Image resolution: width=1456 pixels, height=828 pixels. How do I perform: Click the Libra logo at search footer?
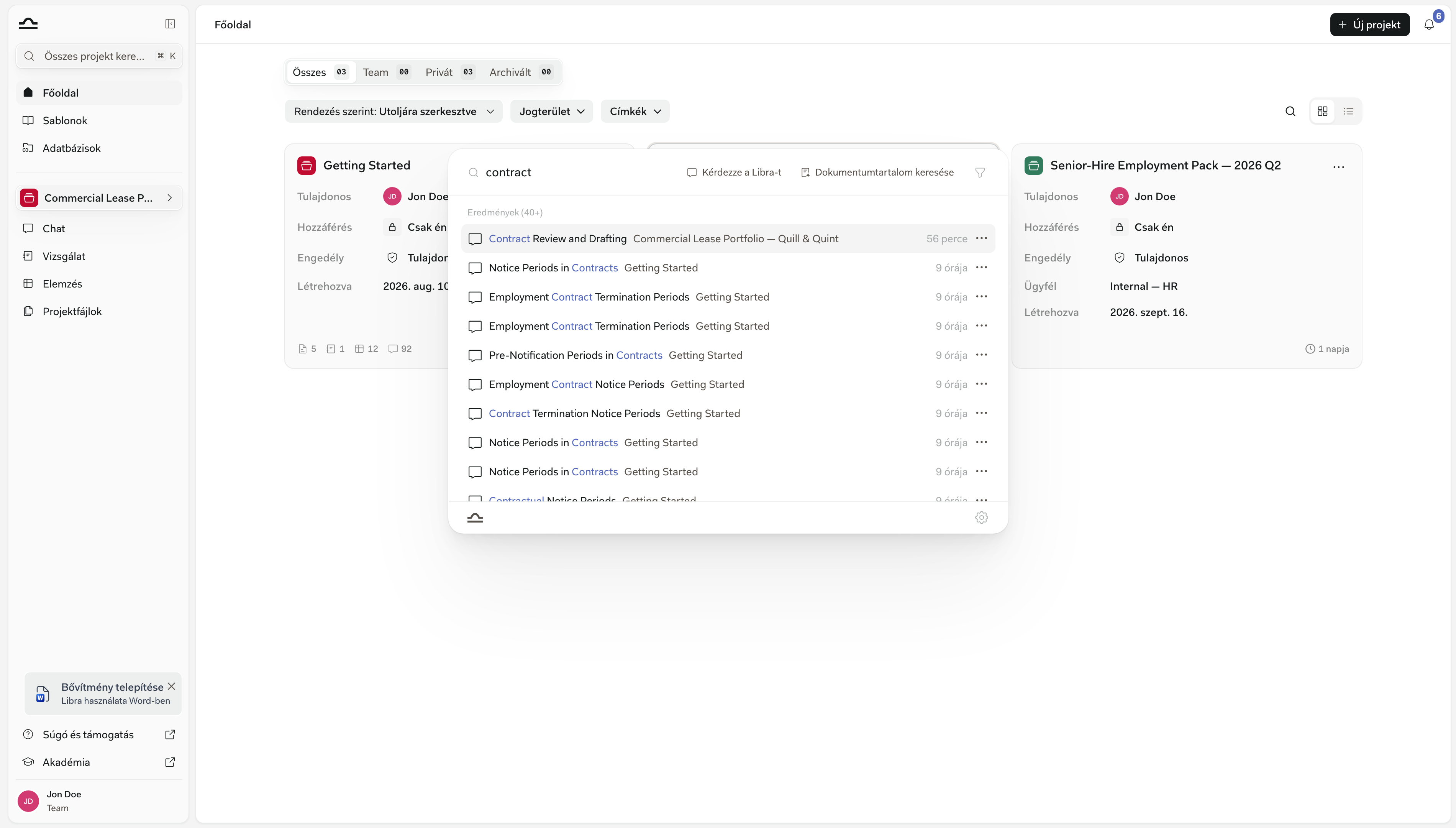click(475, 517)
